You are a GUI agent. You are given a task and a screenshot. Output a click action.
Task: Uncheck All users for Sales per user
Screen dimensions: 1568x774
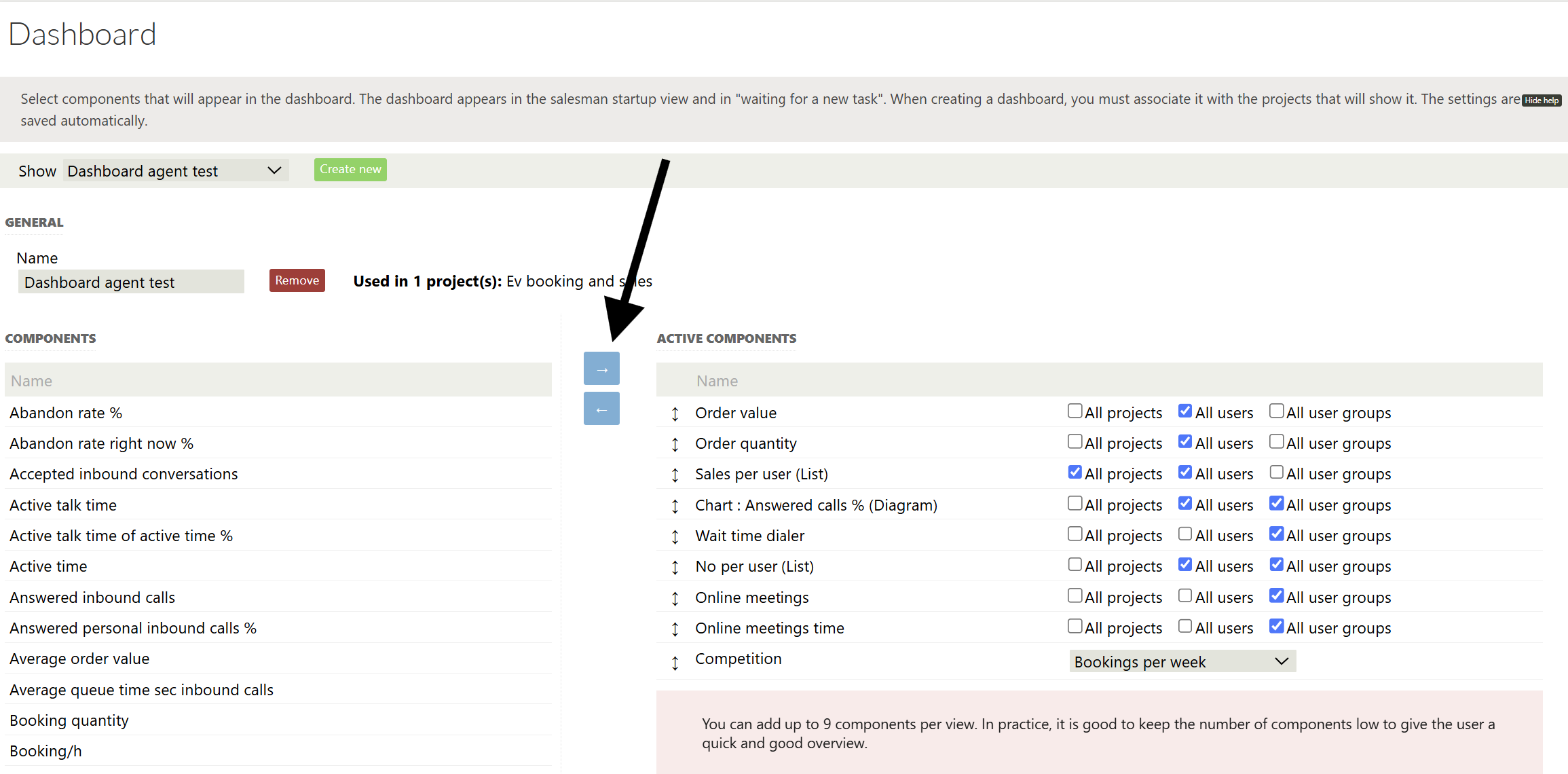(x=1185, y=473)
